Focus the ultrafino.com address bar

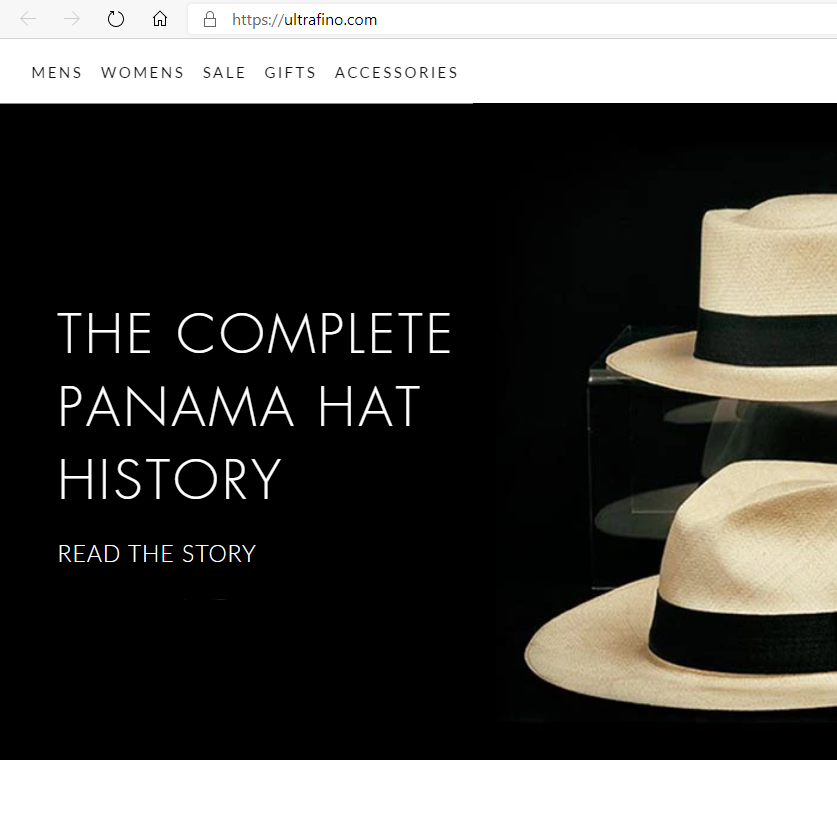pos(512,20)
